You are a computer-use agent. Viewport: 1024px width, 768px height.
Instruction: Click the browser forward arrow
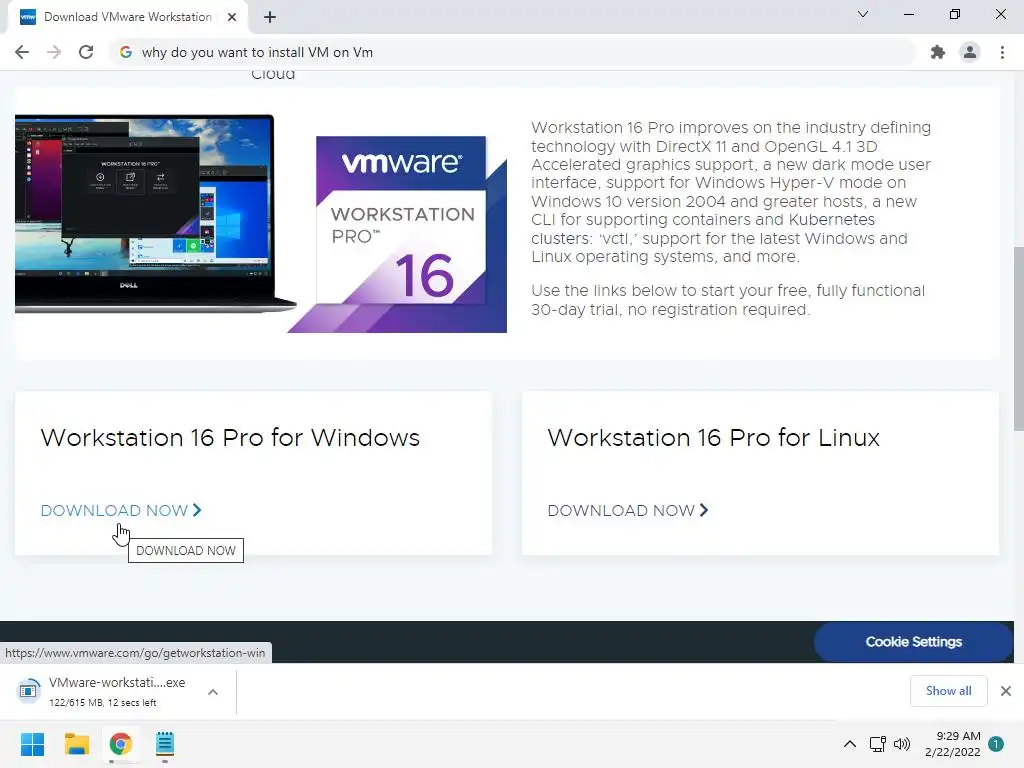54,52
